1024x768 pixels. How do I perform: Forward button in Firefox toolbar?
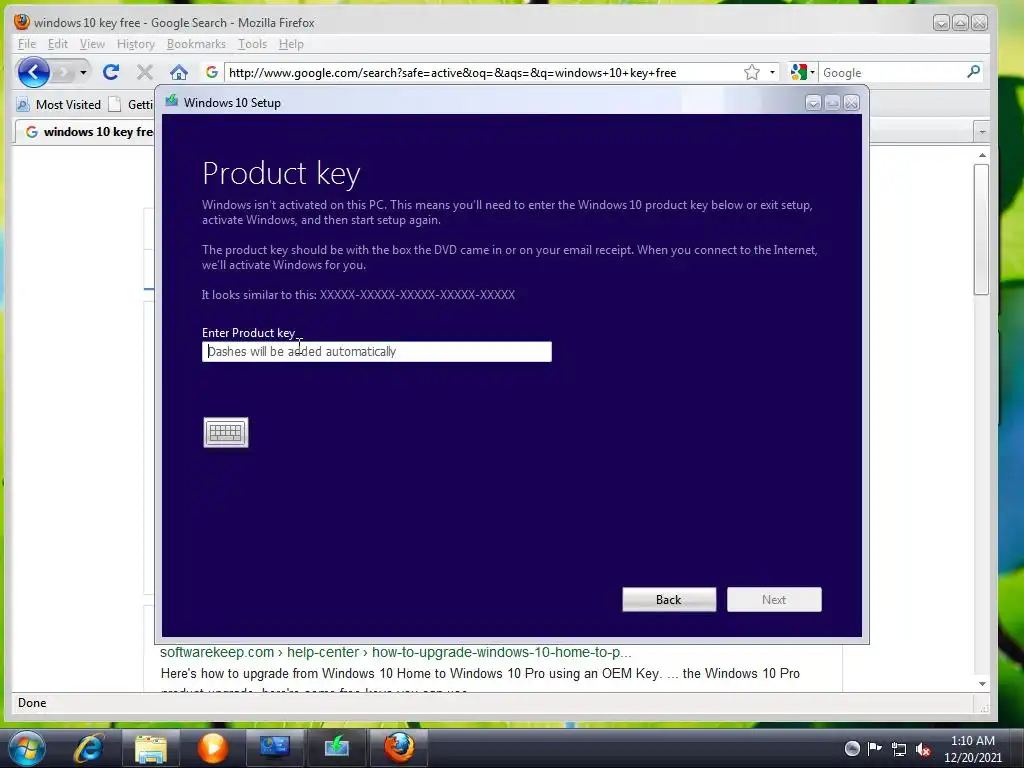pos(63,72)
